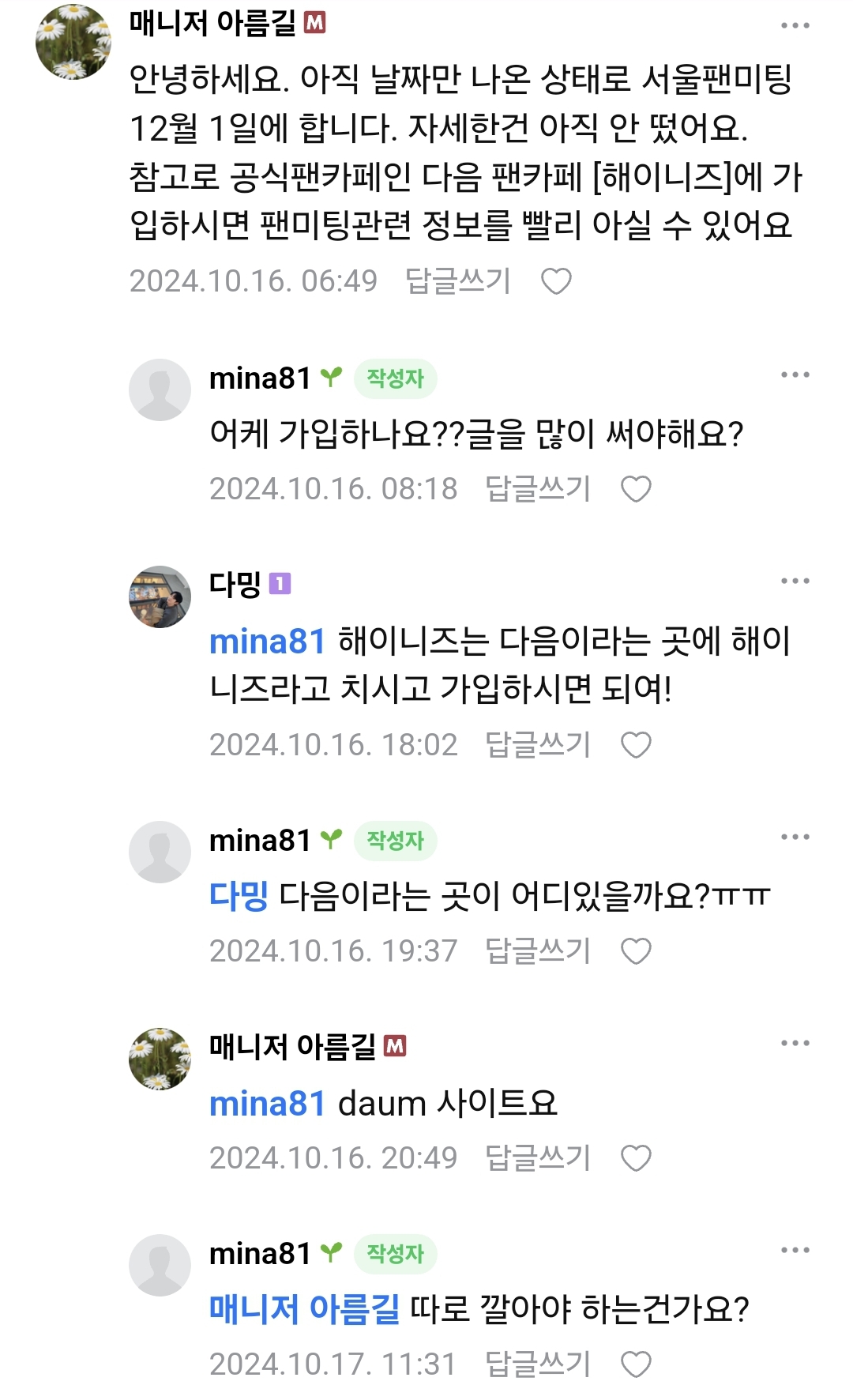View 다밍's profile picture
853x1400 pixels.
point(160,597)
